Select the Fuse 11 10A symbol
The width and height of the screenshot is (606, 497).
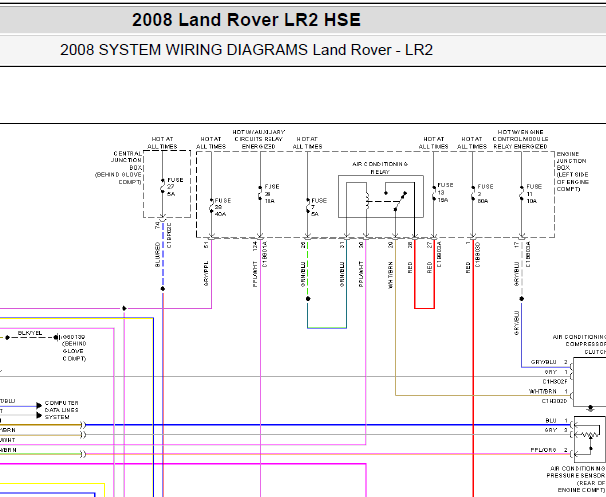pyautogui.click(x=521, y=193)
